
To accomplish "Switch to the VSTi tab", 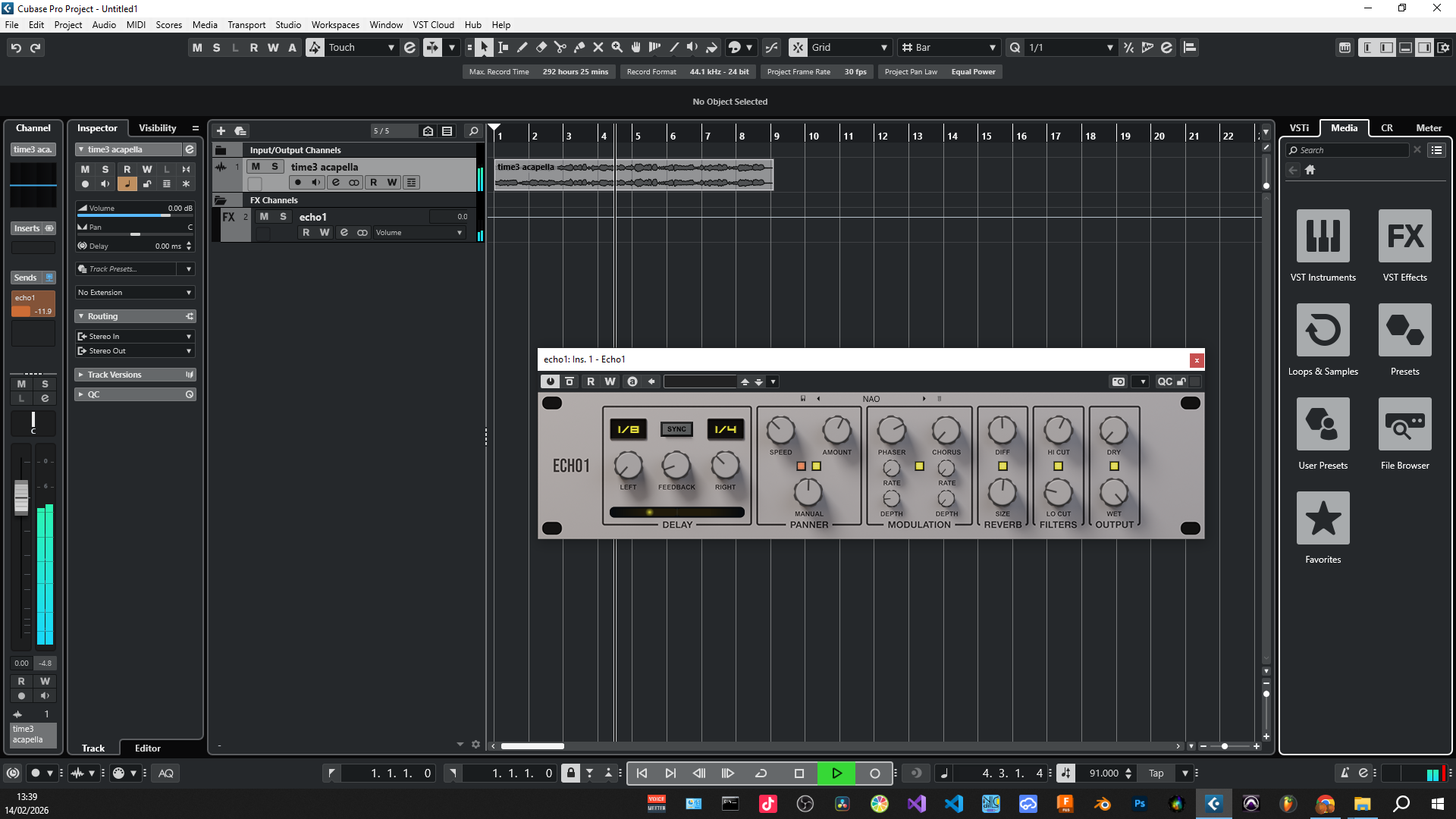I will [1299, 127].
